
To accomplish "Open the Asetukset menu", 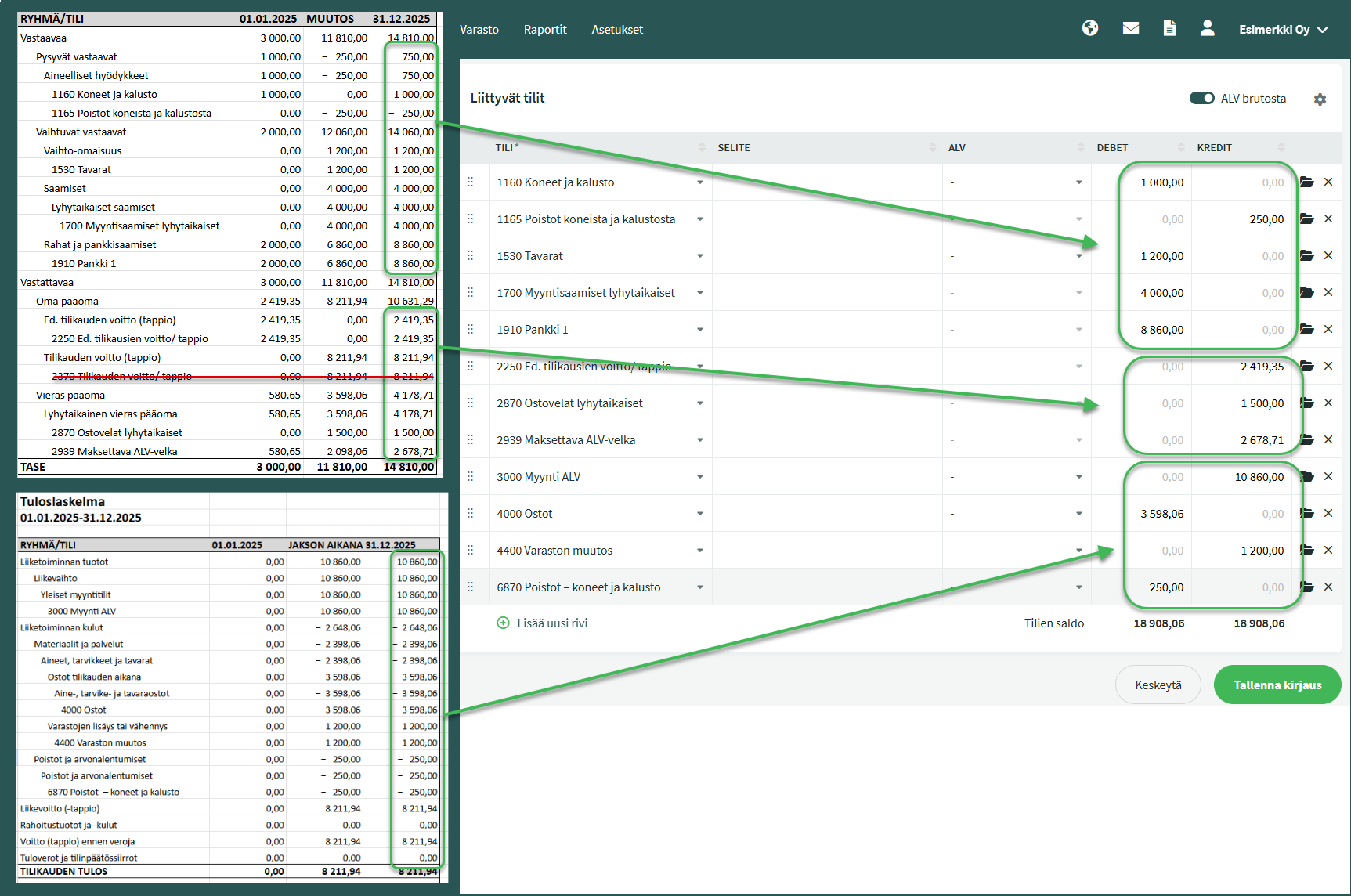I will coord(617,30).
